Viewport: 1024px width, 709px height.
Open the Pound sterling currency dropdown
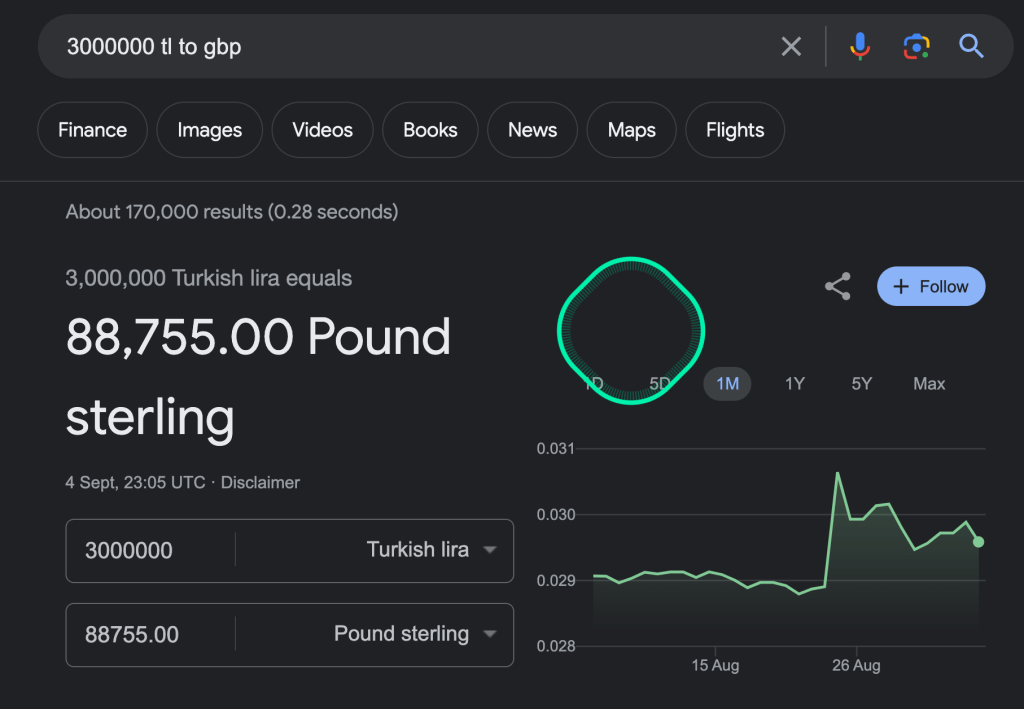(x=415, y=634)
